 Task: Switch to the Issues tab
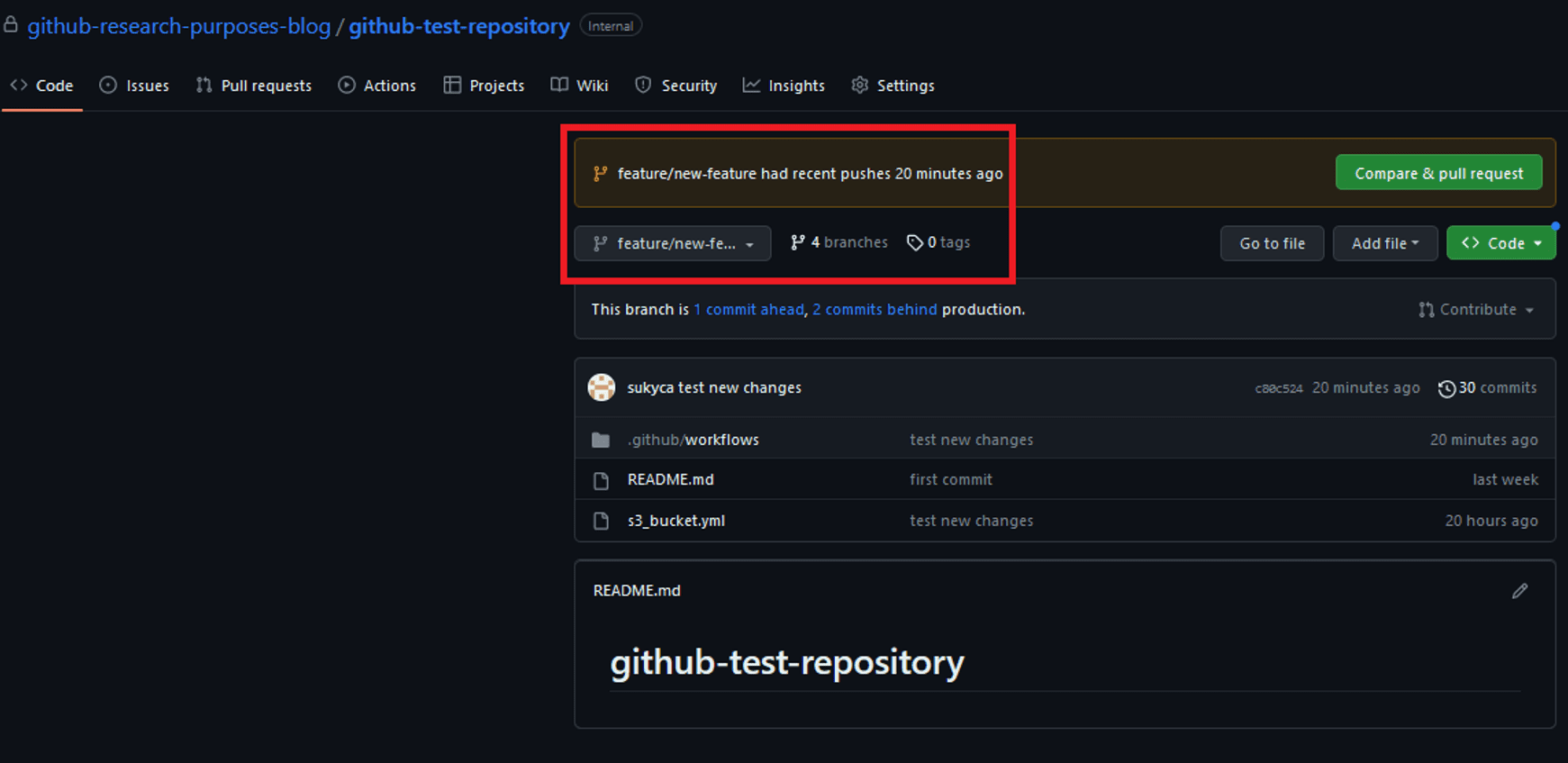pos(134,86)
